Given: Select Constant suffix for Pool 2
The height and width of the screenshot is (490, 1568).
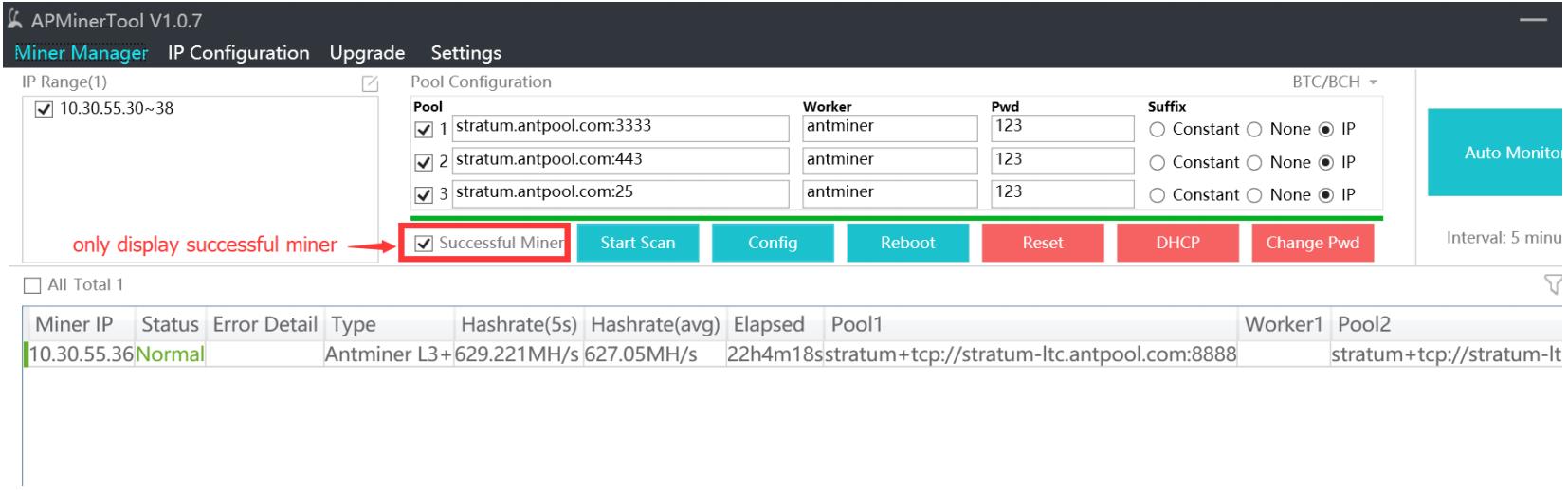Looking at the screenshot, I should click(1158, 163).
